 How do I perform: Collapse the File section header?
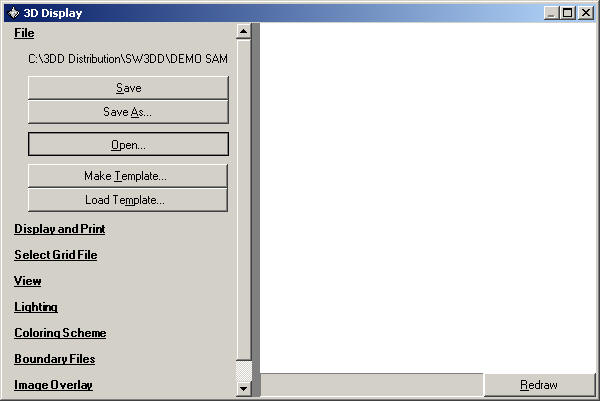(x=24, y=33)
